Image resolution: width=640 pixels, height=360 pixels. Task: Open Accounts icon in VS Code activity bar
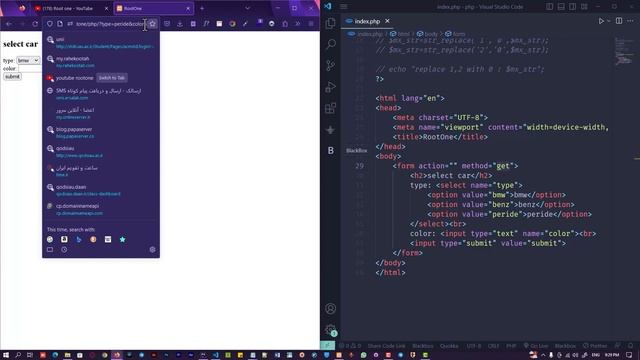click(x=331, y=309)
